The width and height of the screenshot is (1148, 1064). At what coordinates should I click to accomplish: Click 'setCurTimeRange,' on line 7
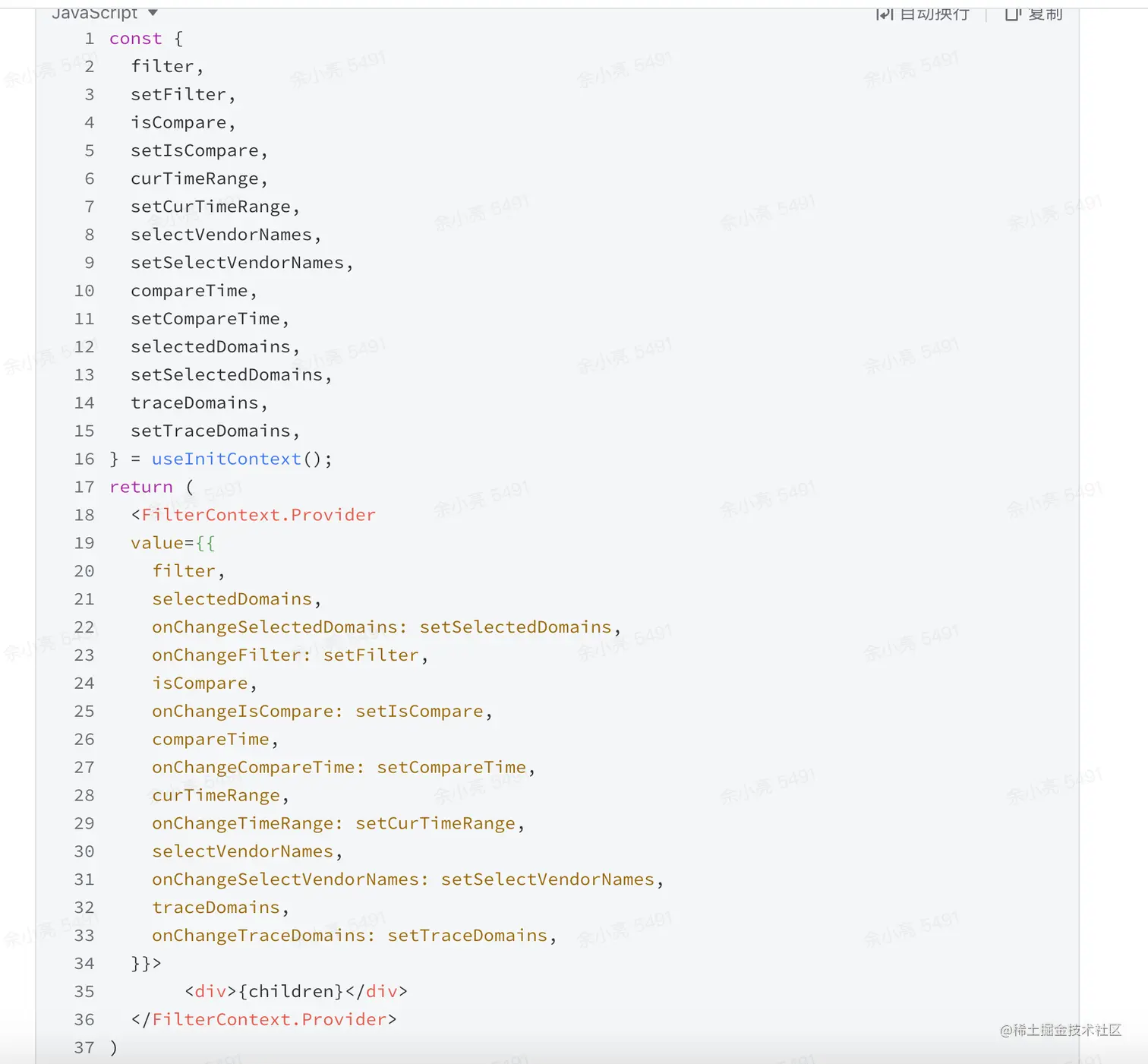tap(215, 207)
